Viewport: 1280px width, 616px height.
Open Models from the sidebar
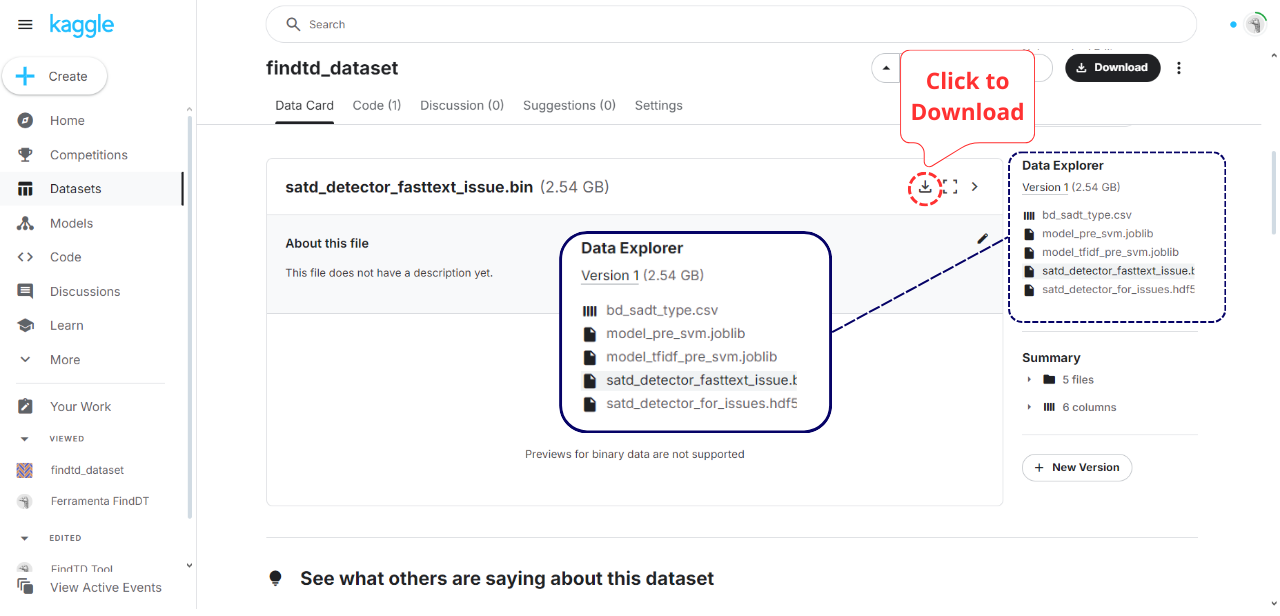[x=71, y=223]
